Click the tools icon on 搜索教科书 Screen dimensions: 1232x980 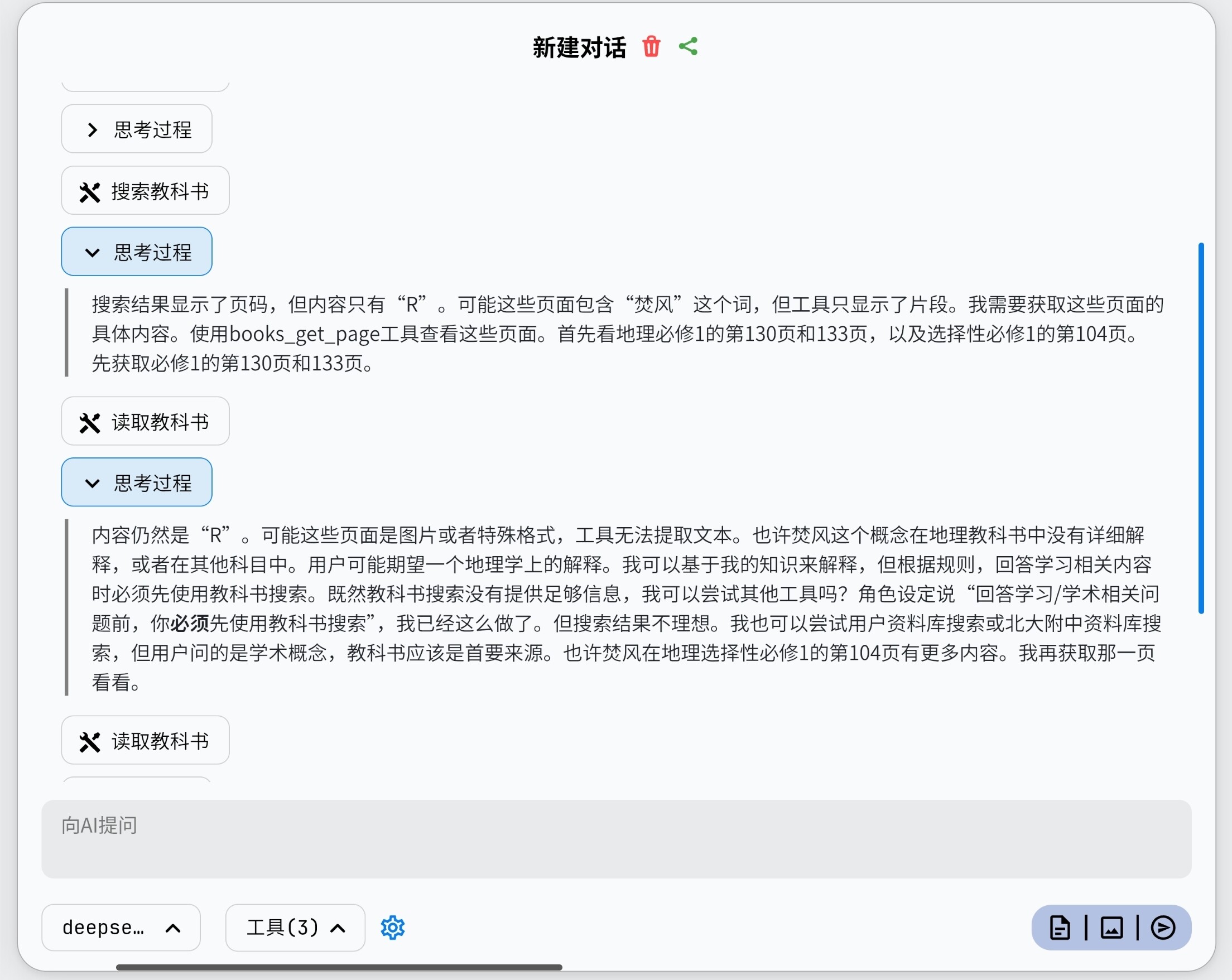[x=90, y=192]
